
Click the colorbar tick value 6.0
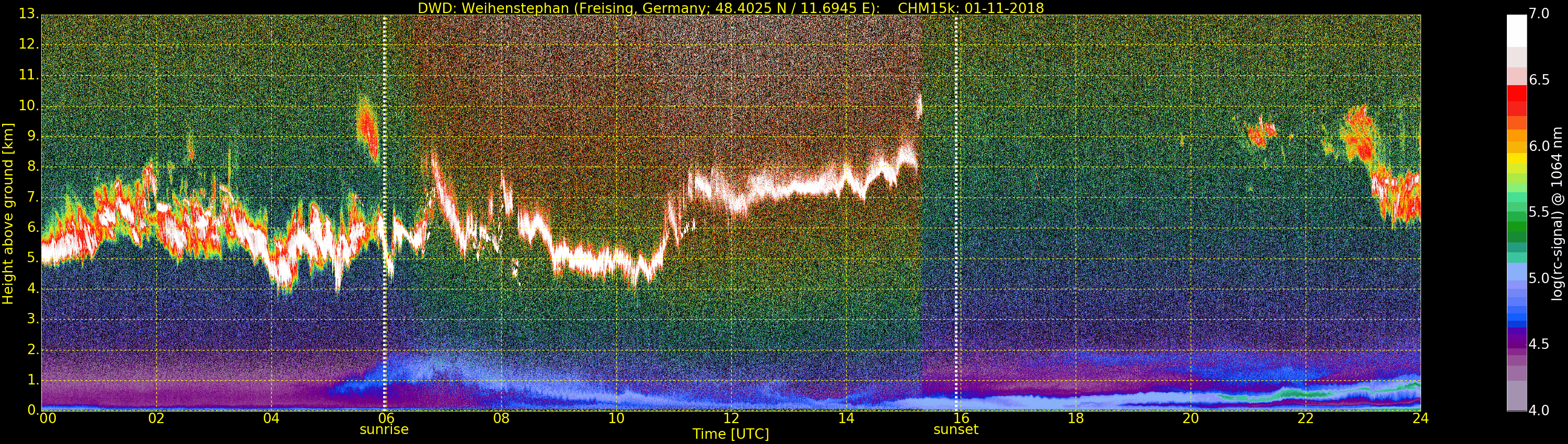point(1539,146)
